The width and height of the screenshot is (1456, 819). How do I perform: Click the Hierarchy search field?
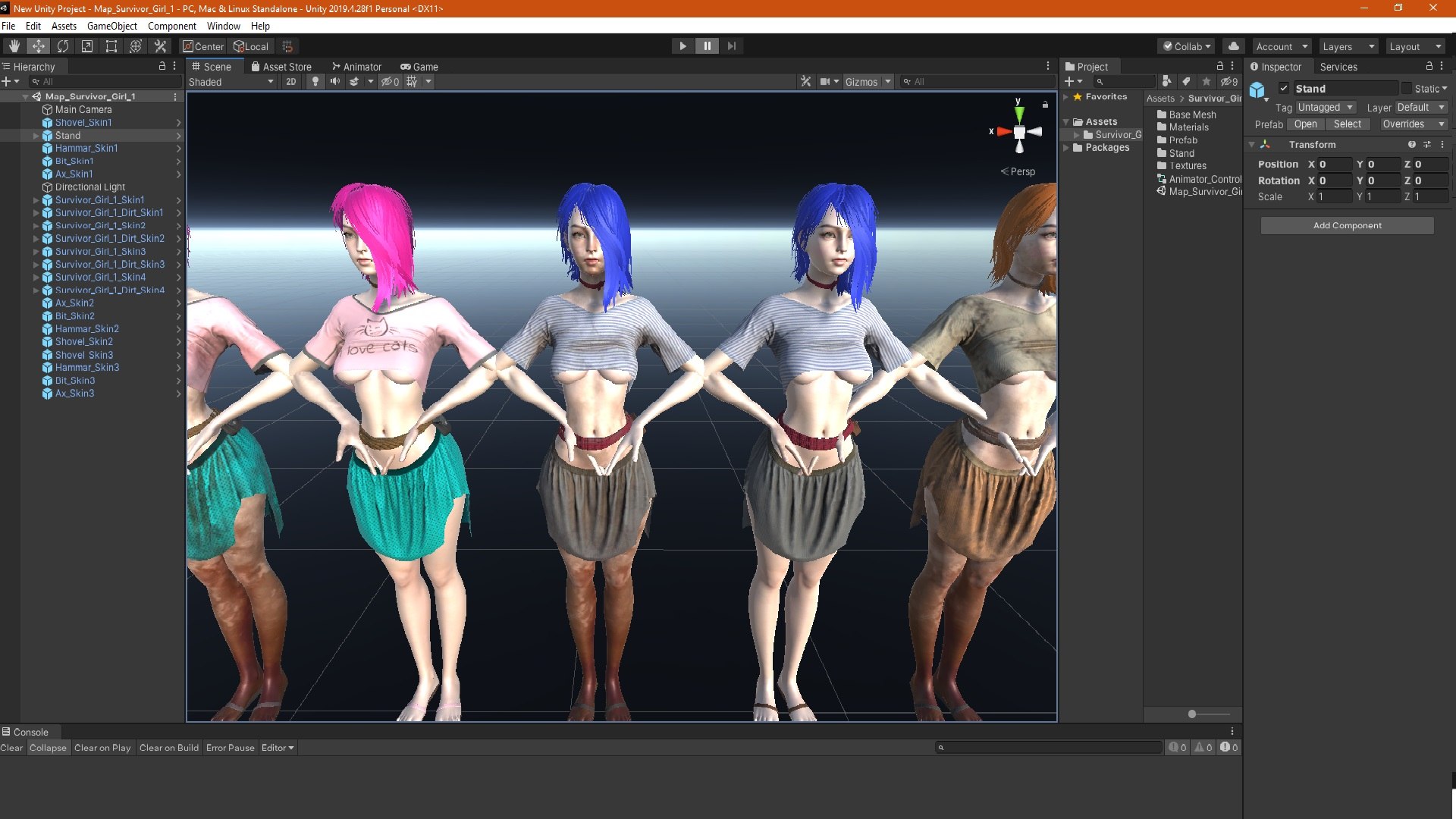pyautogui.click(x=106, y=82)
